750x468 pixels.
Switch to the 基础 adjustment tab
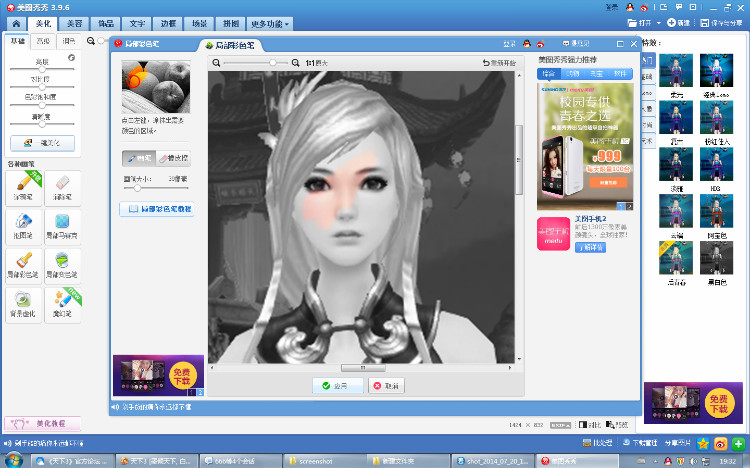(18, 41)
